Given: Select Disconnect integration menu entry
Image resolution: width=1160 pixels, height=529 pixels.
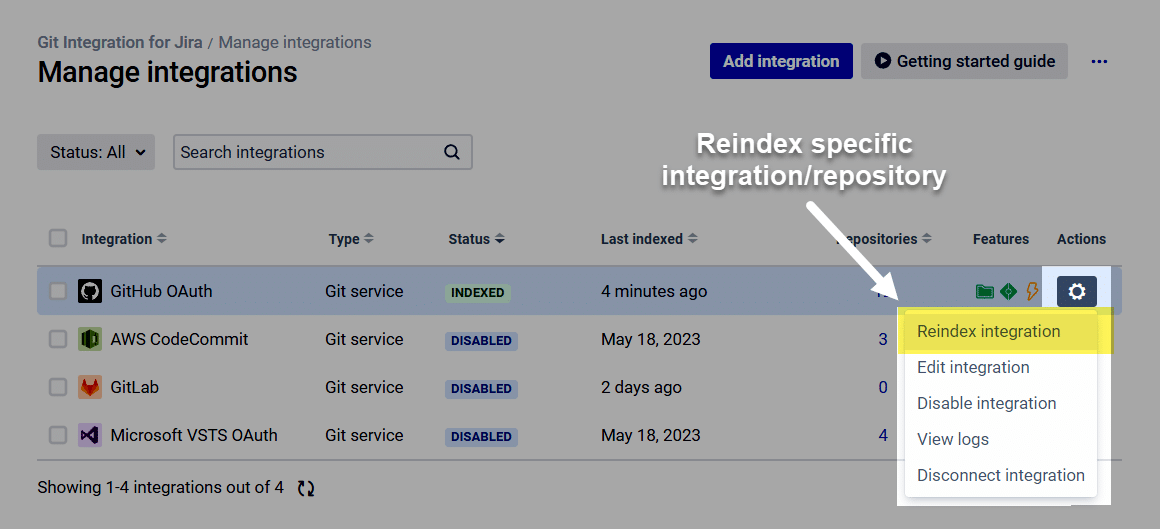Looking at the screenshot, I should pyautogui.click(x=1001, y=476).
